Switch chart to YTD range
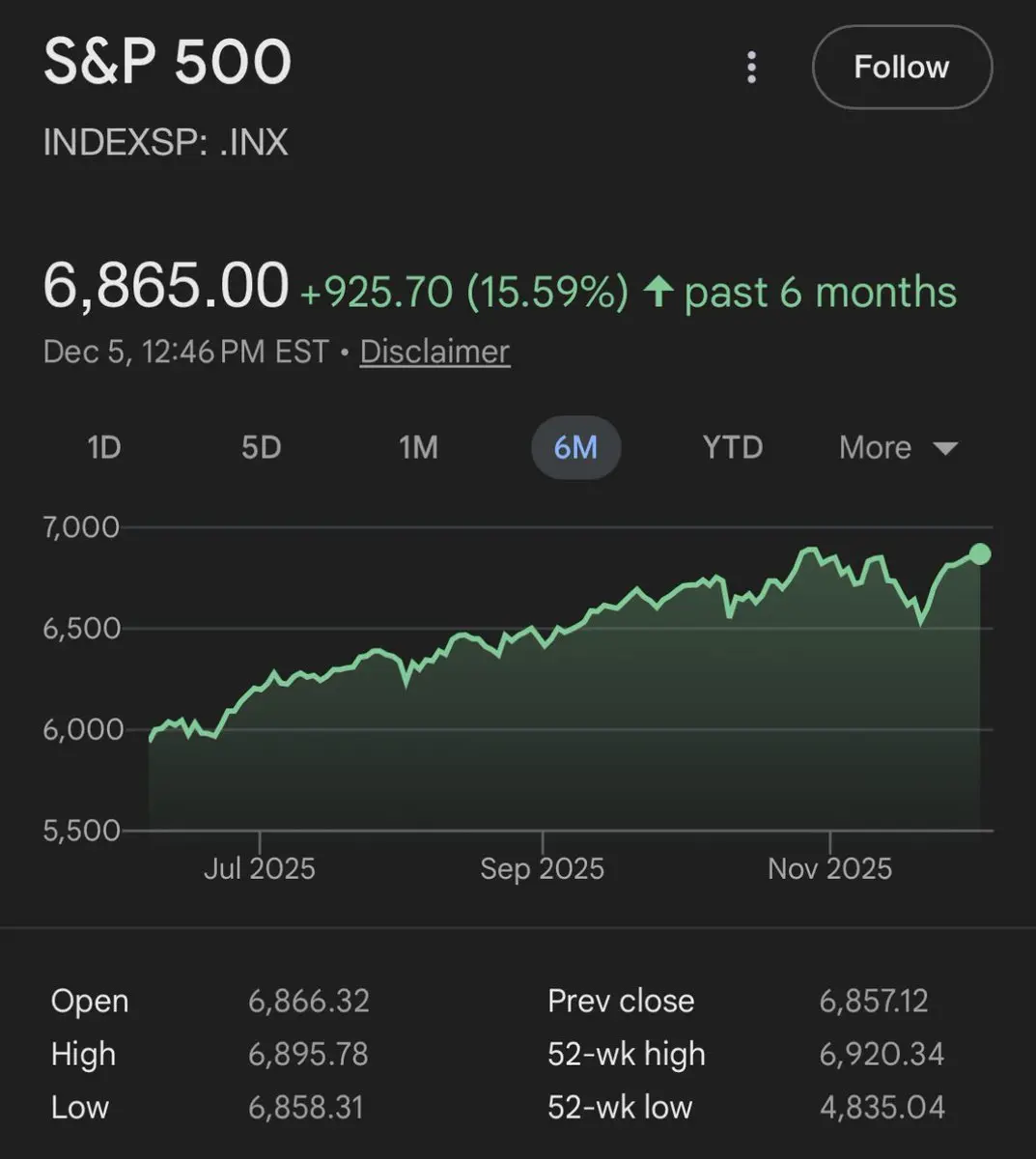 point(733,448)
